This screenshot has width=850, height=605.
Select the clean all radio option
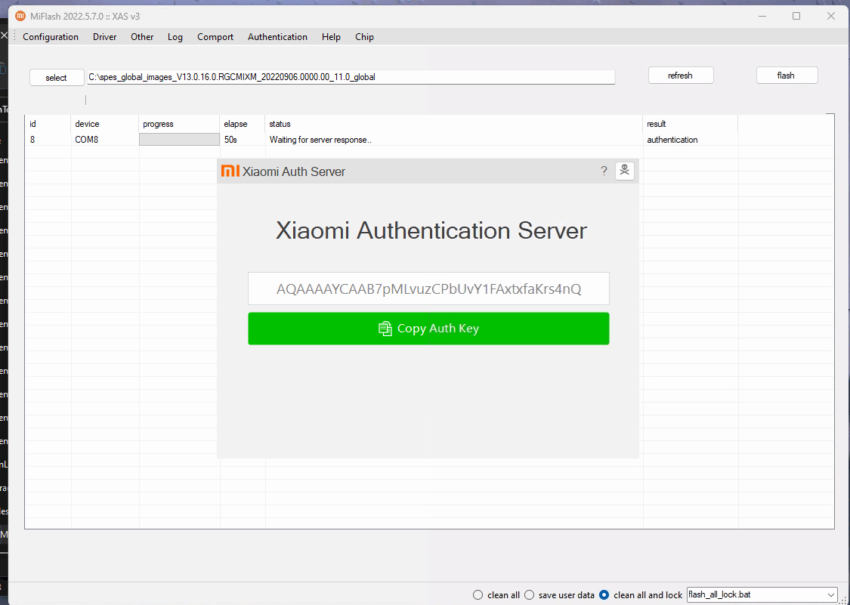[478, 595]
